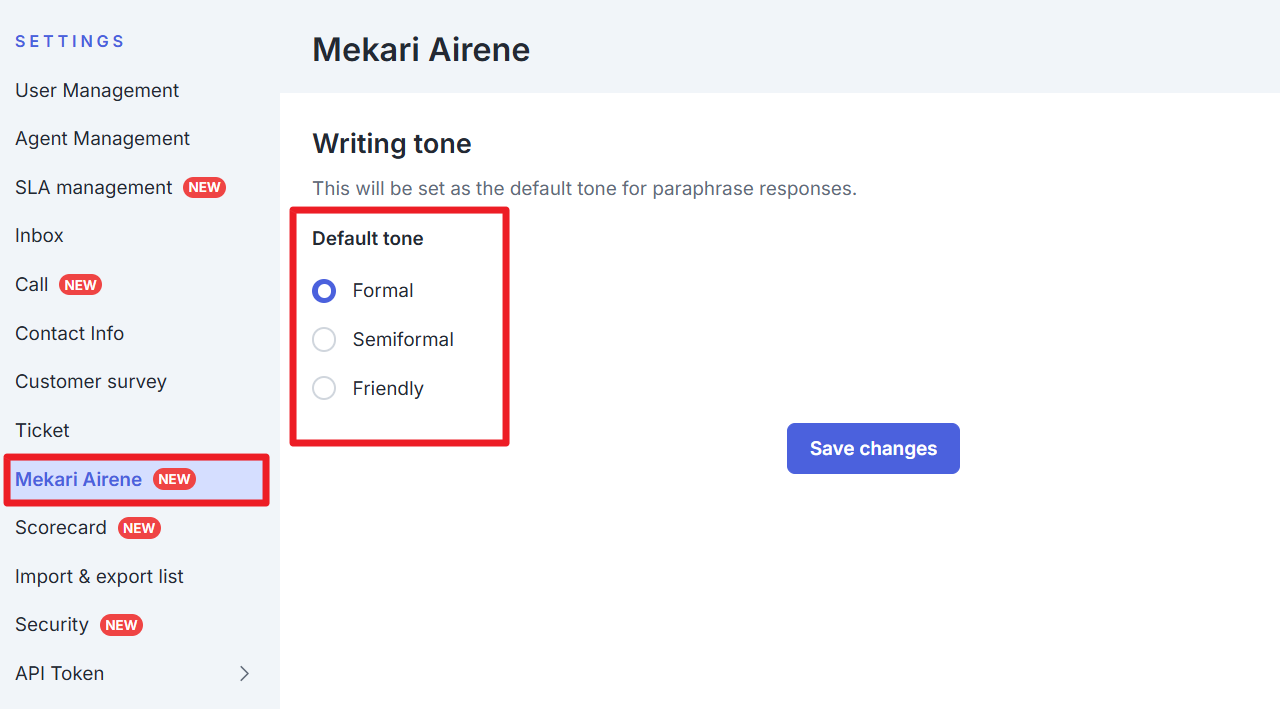Image resolution: width=1280 pixels, height=709 pixels.
Task: Select the Formal tone radio button
Action: [x=324, y=291]
